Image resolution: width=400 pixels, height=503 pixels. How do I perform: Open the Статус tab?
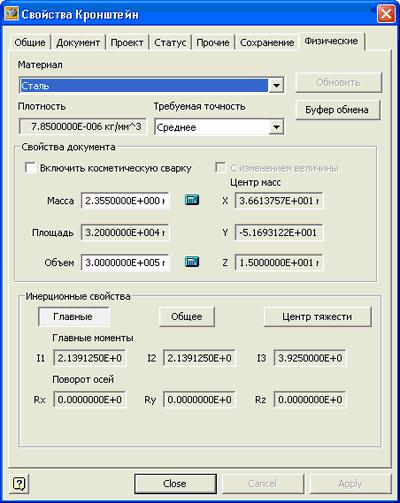click(x=170, y=43)
